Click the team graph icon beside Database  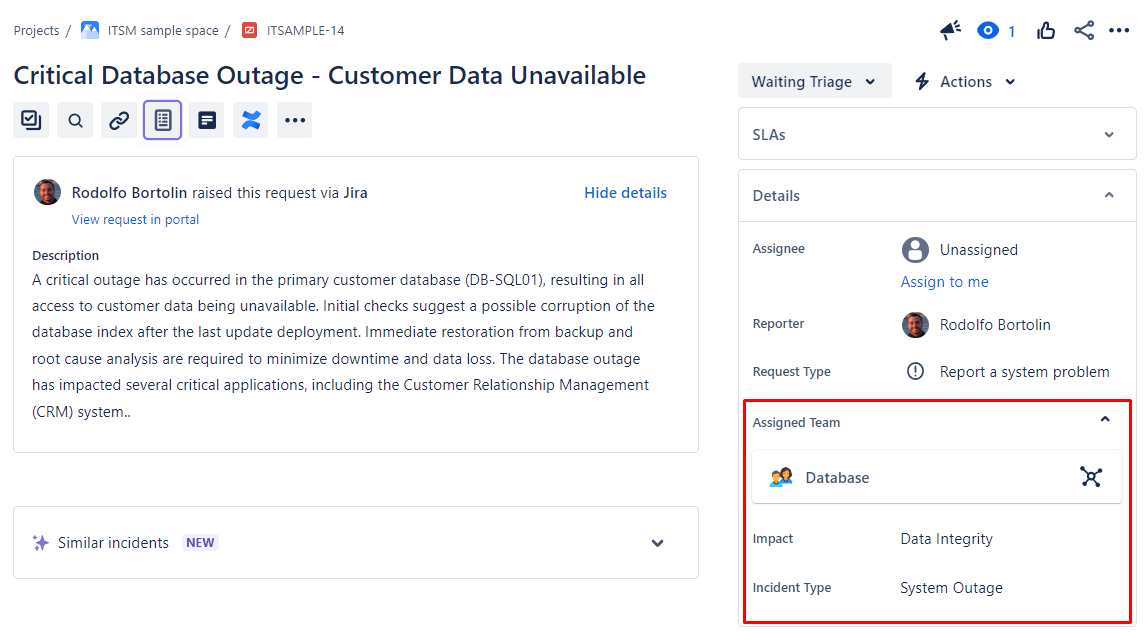click(1091, 477)
